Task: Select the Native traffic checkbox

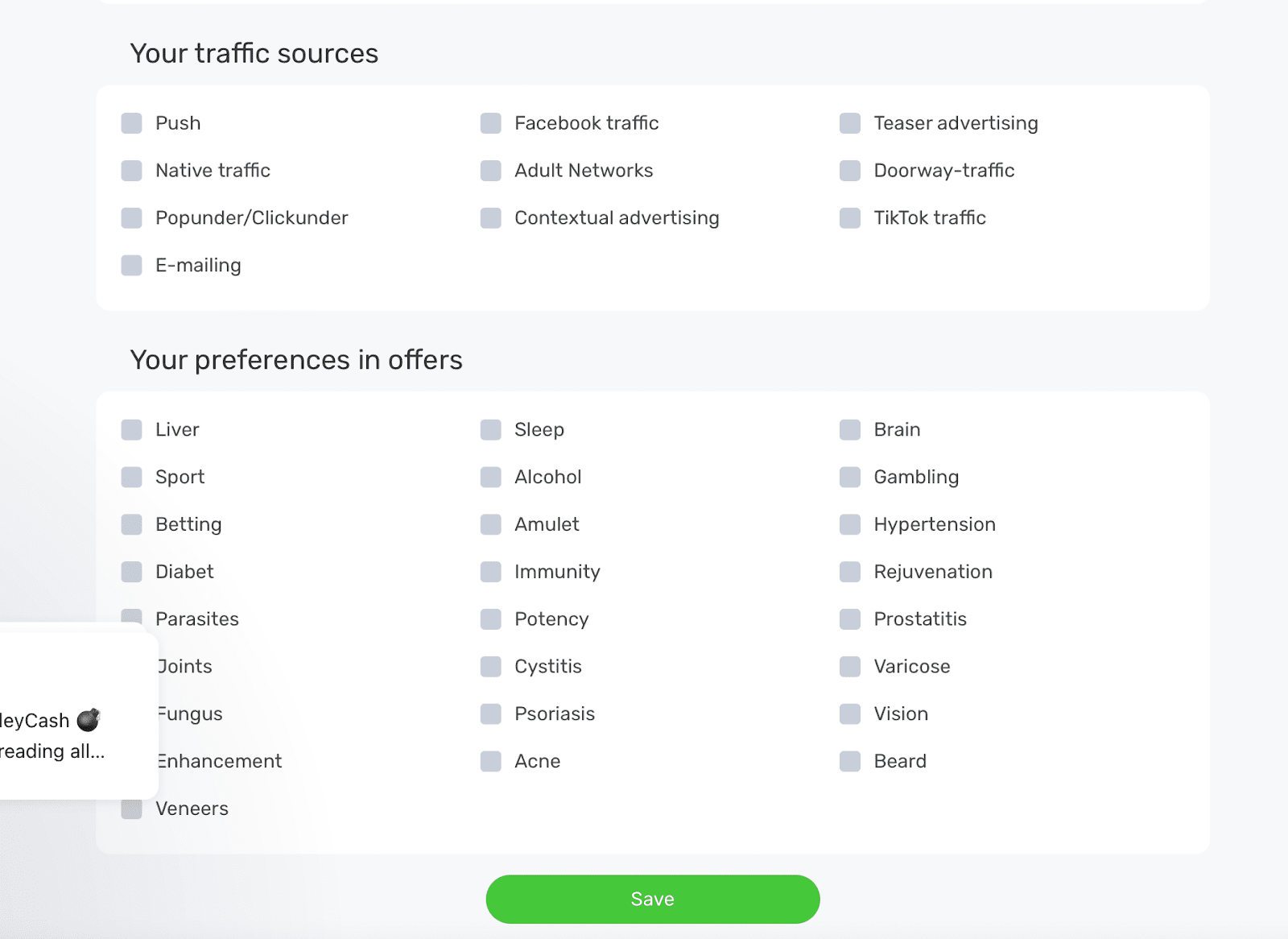Action: point(131,171)
